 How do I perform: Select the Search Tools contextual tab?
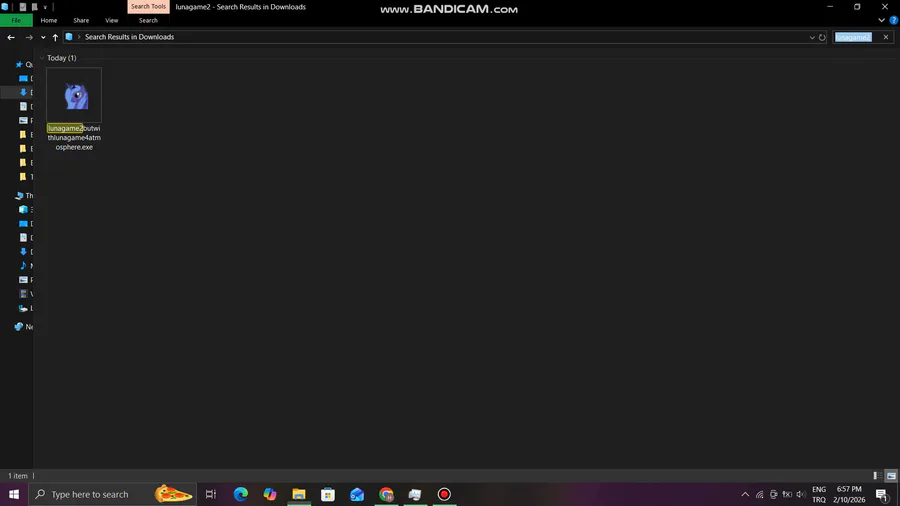[x=148, y=6]
